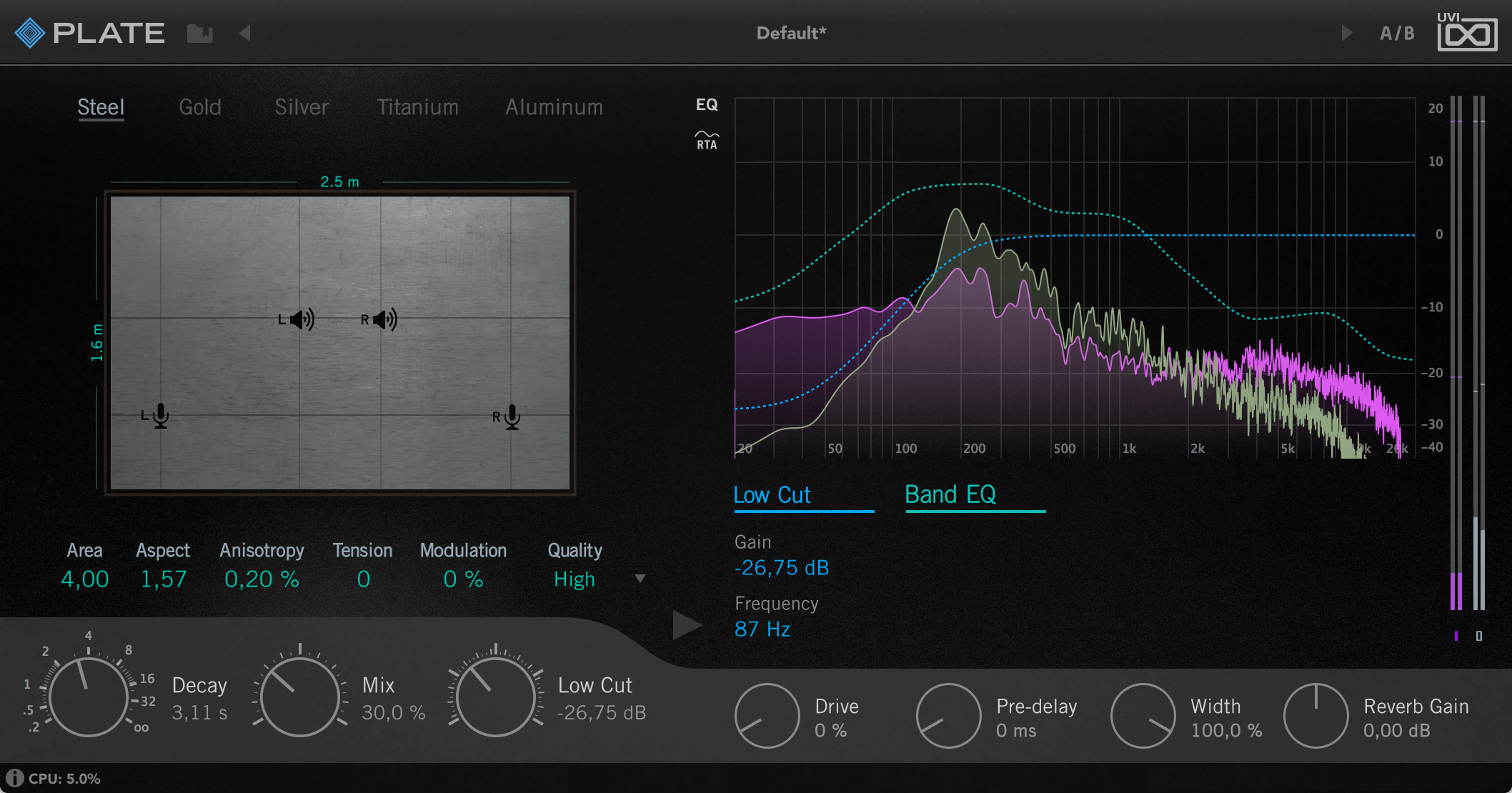The image size is (1512, 793).
Task: Select the Low Cut filter section
Action: pyautogui.click(x=772, y=494)
